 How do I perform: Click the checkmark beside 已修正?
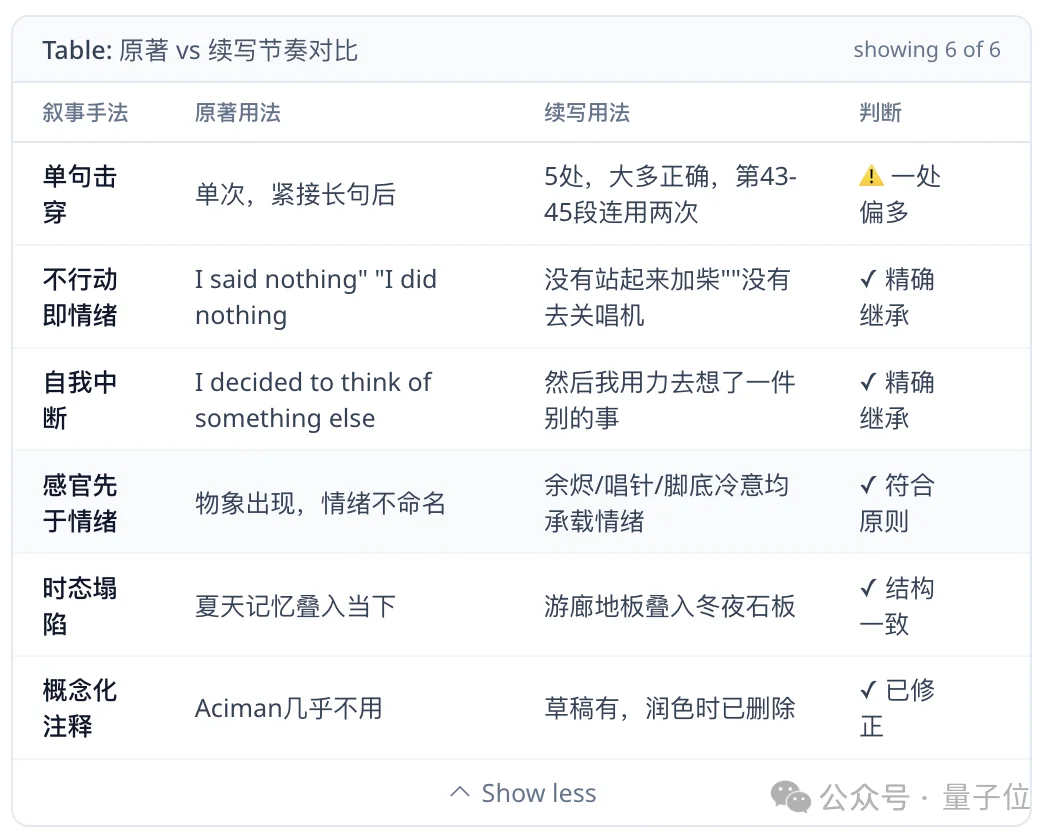coord(868,691)
